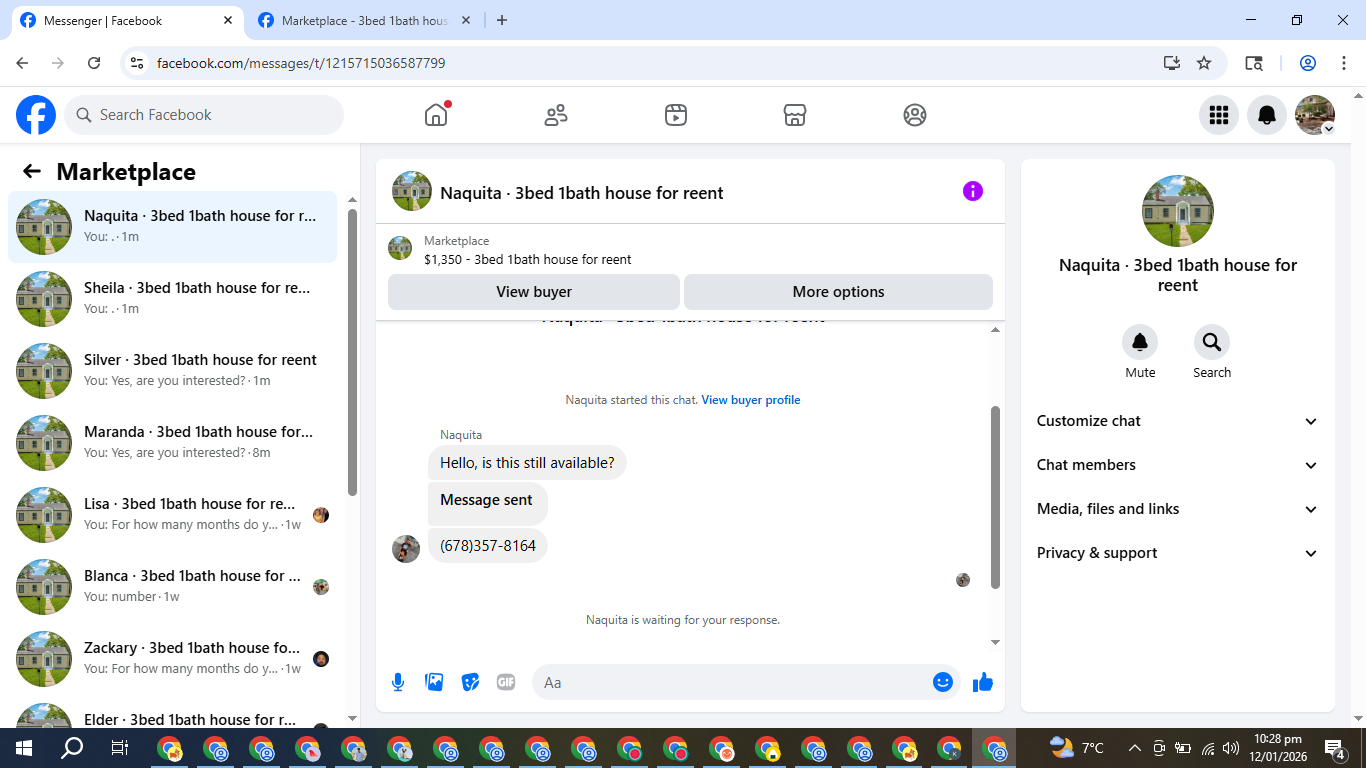
Task: Click the Facebook logo
Action: tap(36, 115)
